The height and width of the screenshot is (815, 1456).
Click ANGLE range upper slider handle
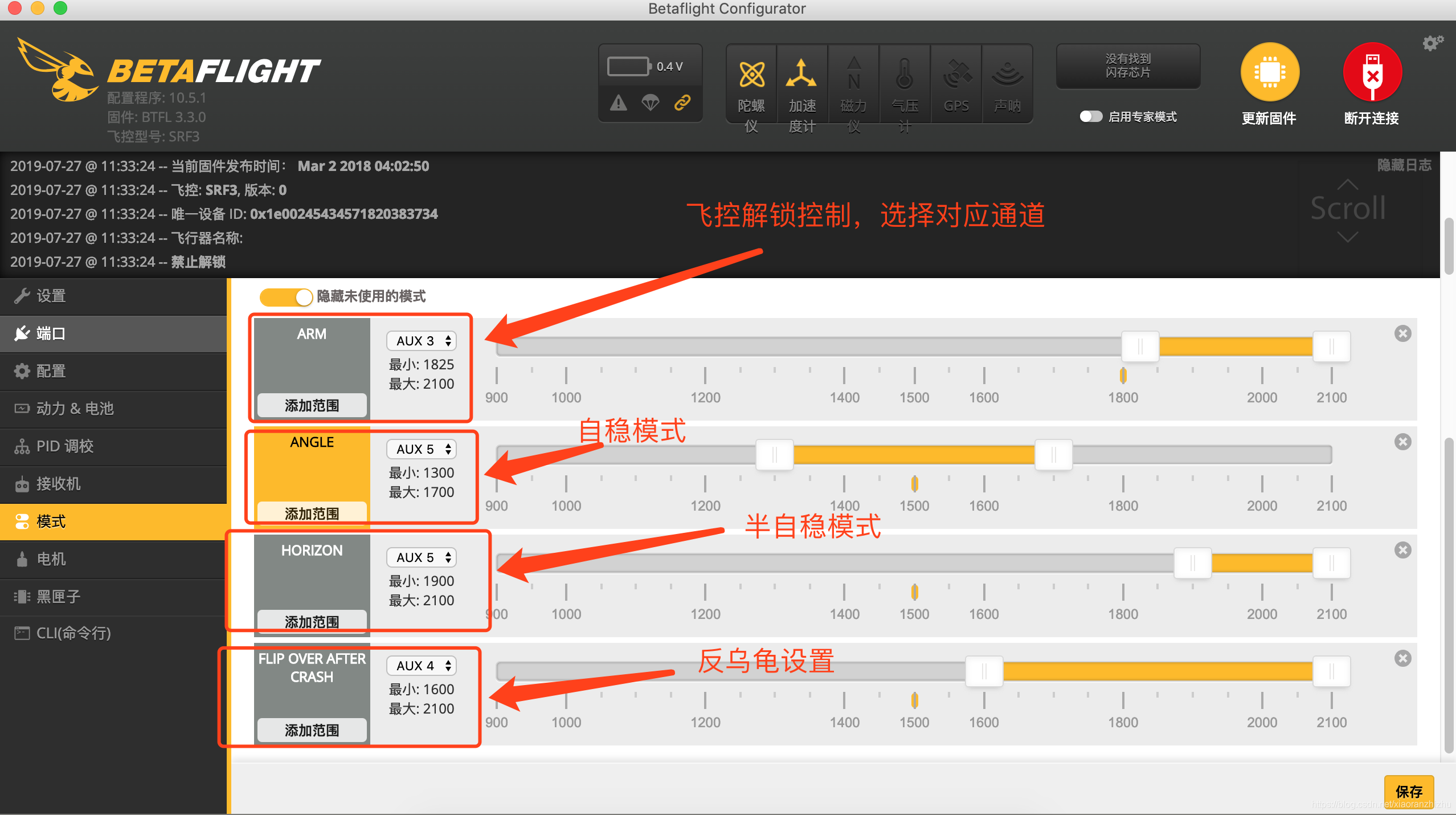point(1053,454)
